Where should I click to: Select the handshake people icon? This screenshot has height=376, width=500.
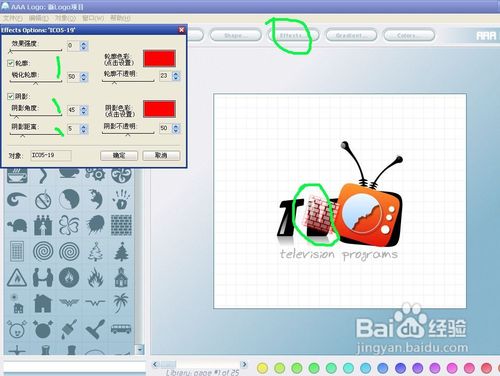pyautogui.click(x=43, y=277)
